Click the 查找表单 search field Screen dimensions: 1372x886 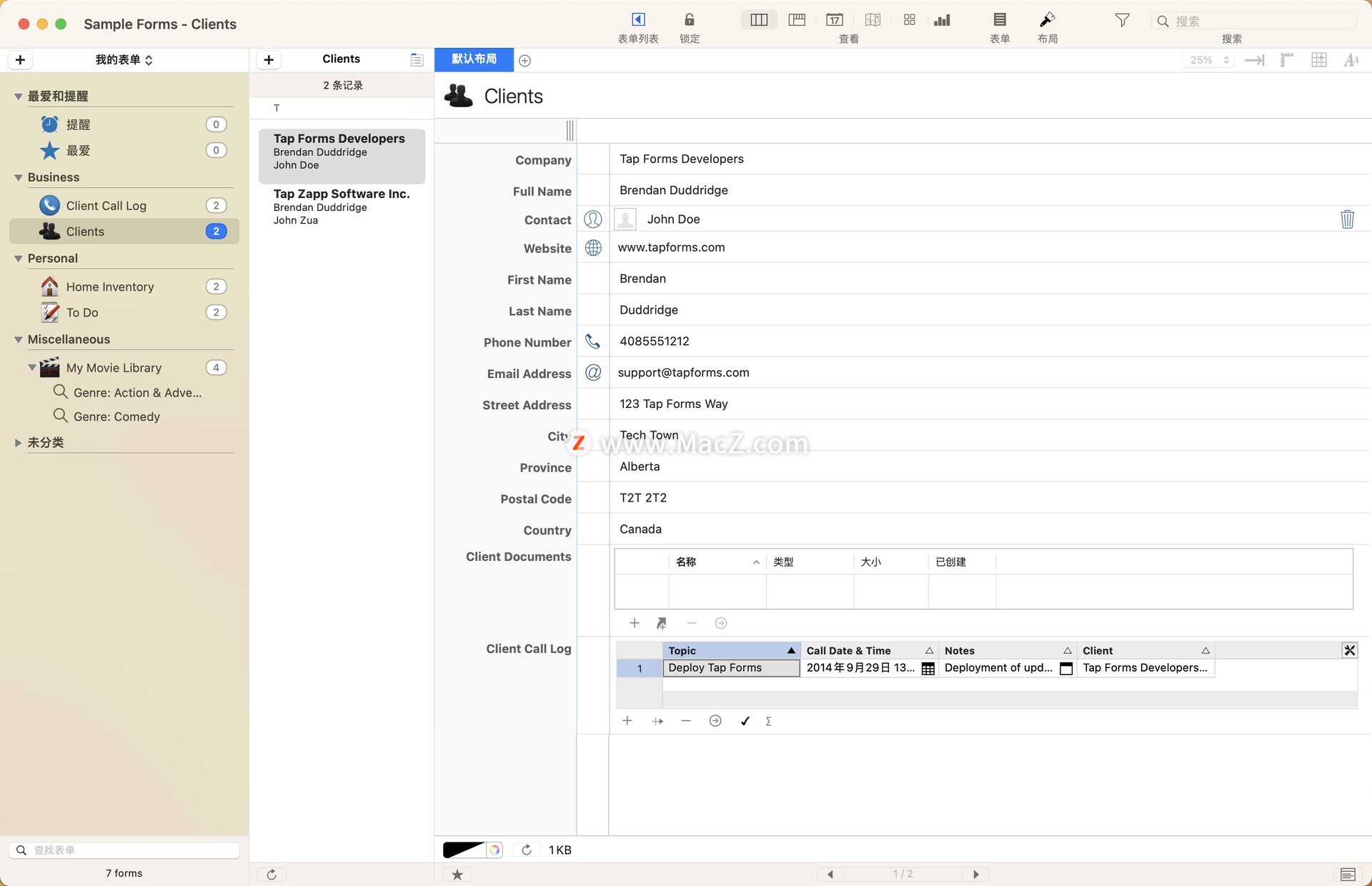[124, 850]
